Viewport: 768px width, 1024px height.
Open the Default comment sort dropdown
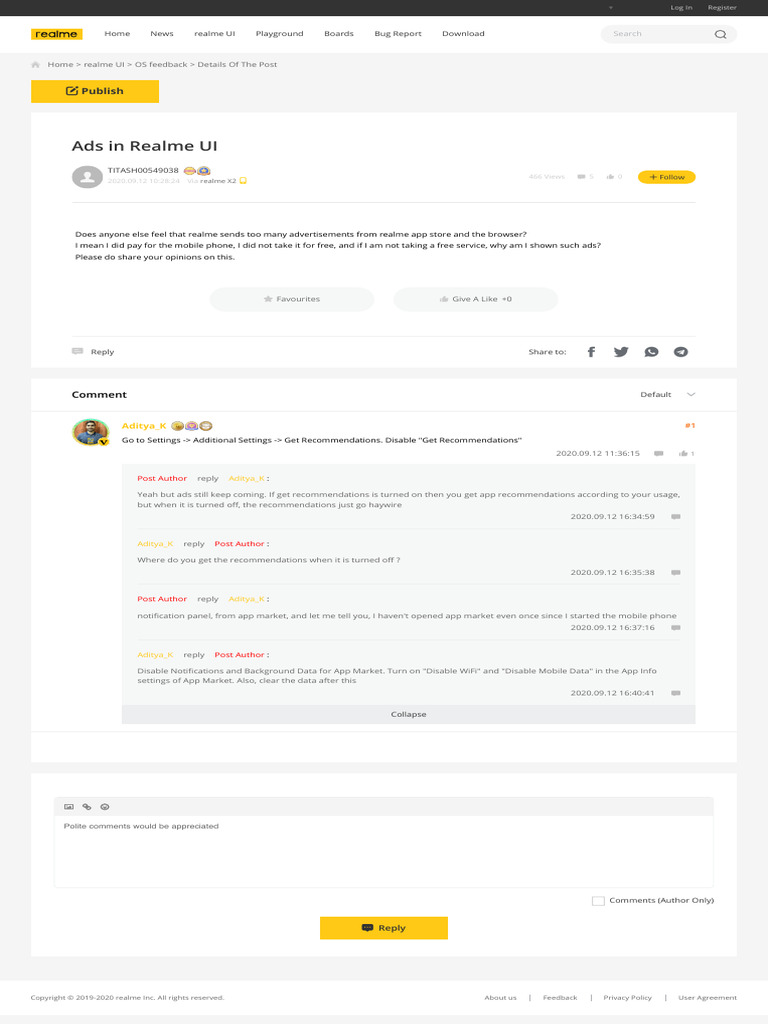[x=667, y=395]
